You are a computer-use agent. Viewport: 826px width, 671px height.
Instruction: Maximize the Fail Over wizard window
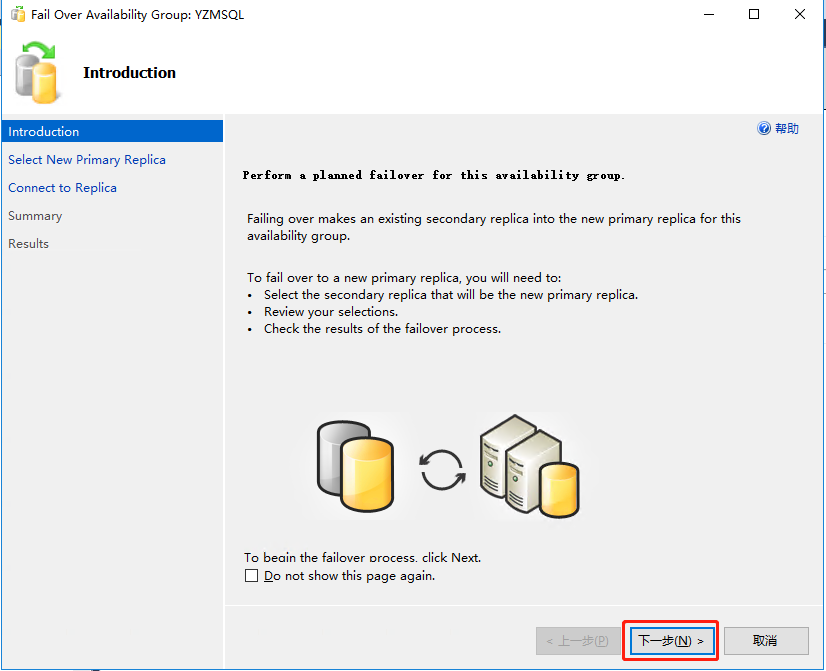tap(754, 15)
